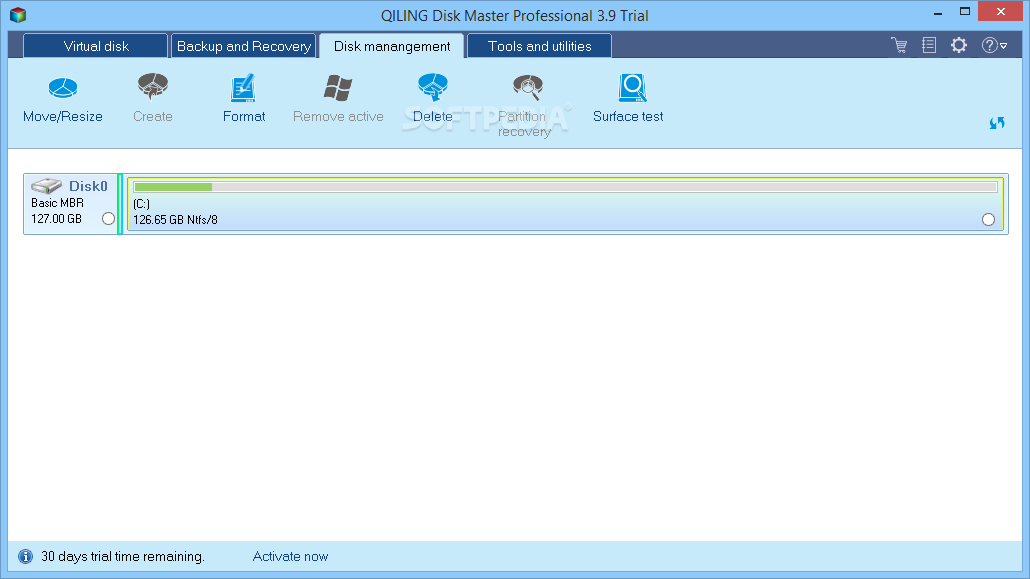The height and width of the screenshot is (579, 1030).
Task: Click the 30 days trial remaining text
Action: 123,557
